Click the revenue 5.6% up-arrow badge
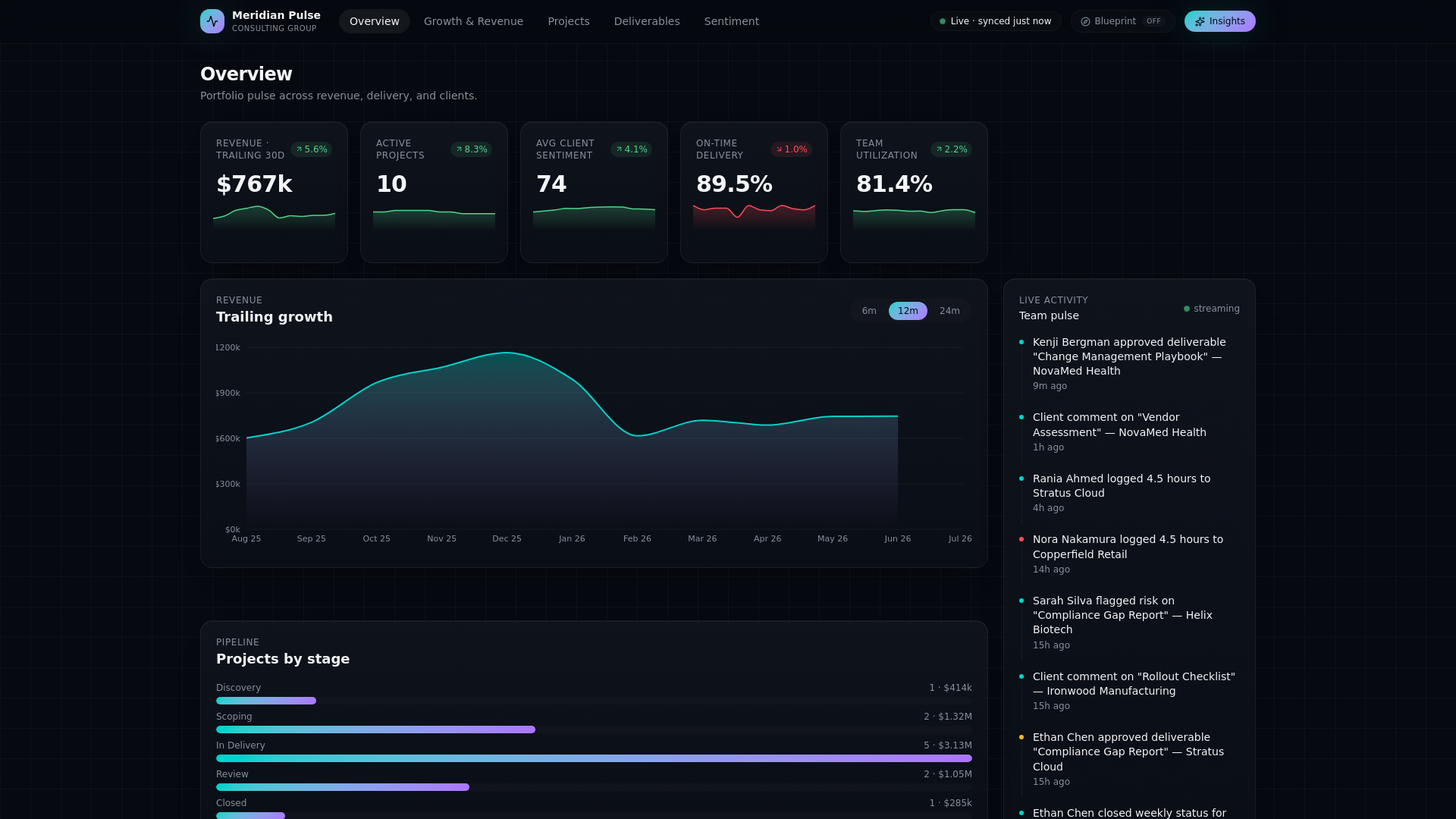Screen dimensions: 1456x819 pos(312,149)
